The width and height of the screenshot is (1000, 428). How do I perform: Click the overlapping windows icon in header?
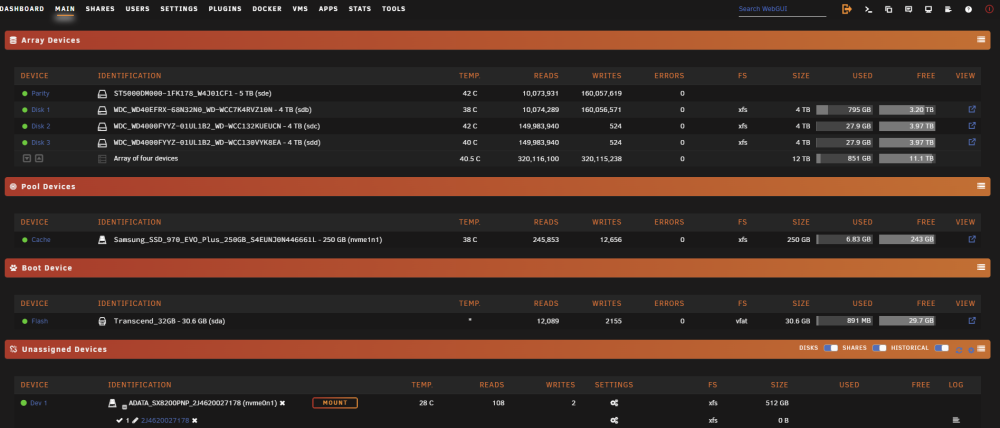[888, 10]
